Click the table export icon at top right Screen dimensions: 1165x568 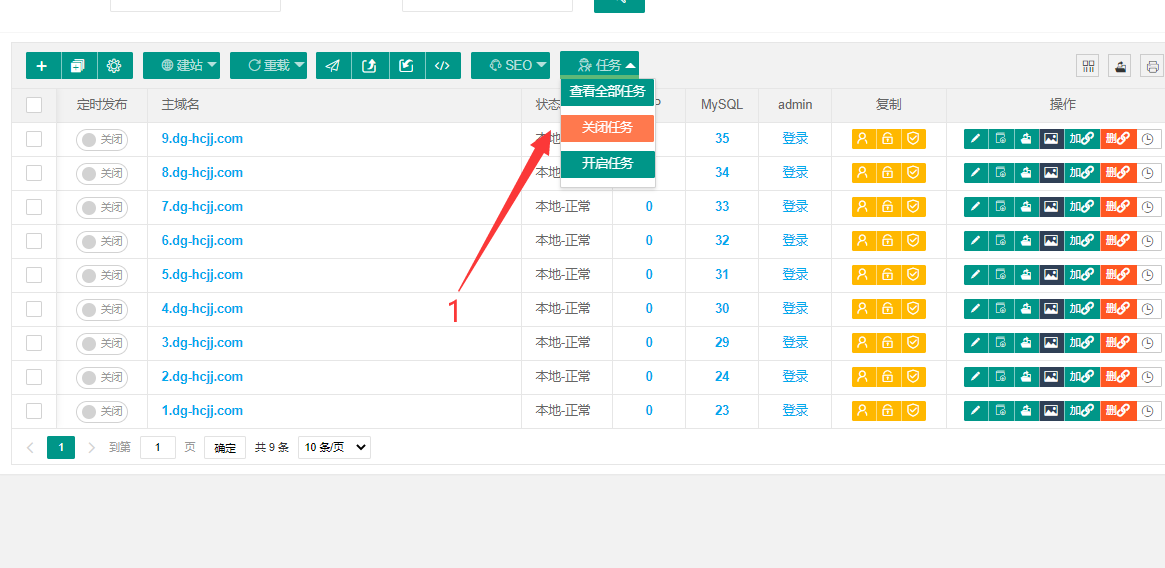click(x=1120, y=66)
